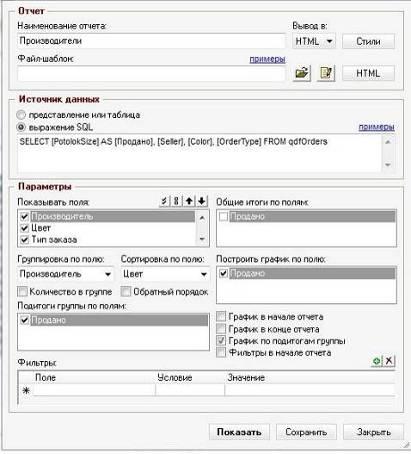411x454 pixels.
Task: Click the 'Стили' button
Action: tap(368, 41)
